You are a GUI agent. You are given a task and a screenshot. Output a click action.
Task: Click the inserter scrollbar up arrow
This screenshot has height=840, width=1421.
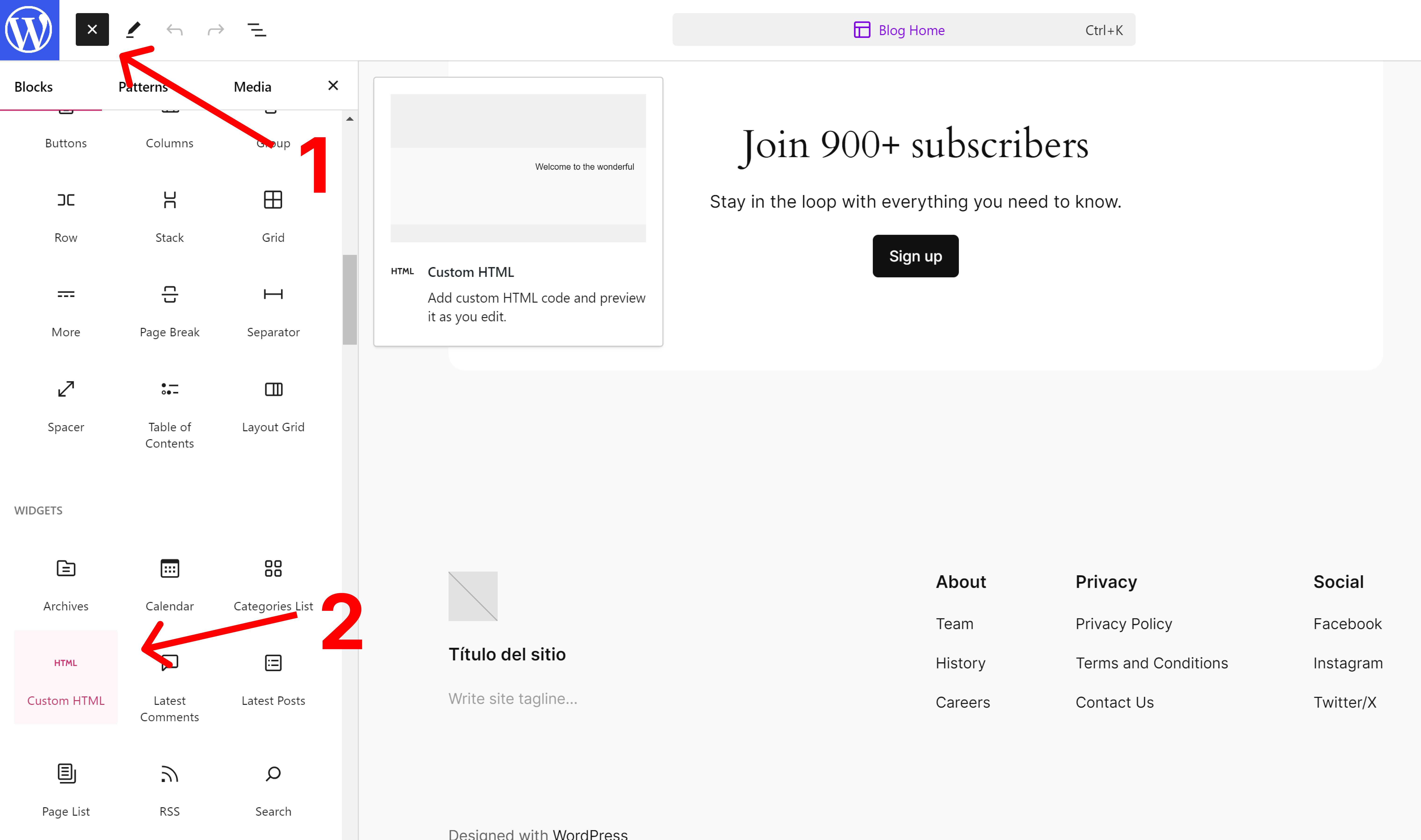coord(350,119)
